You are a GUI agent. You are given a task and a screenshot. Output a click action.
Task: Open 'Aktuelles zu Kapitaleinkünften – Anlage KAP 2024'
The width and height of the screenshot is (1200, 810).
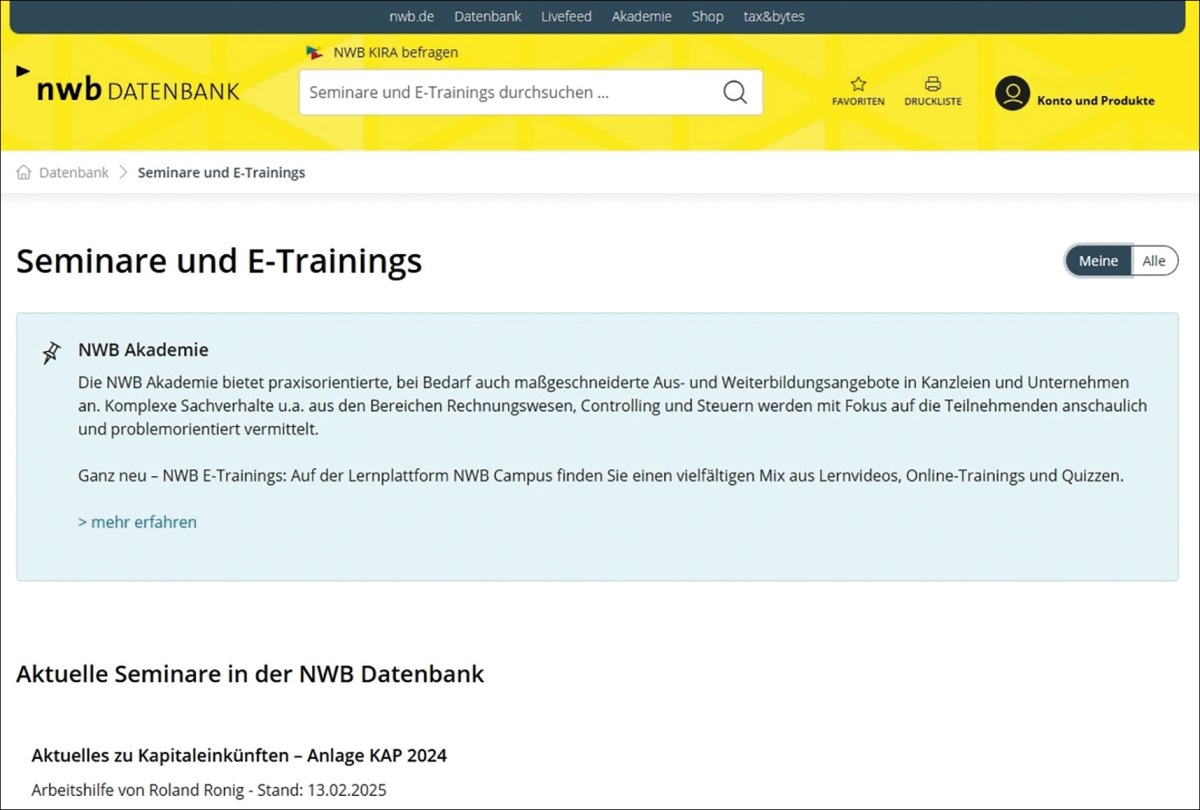(239, 754)
